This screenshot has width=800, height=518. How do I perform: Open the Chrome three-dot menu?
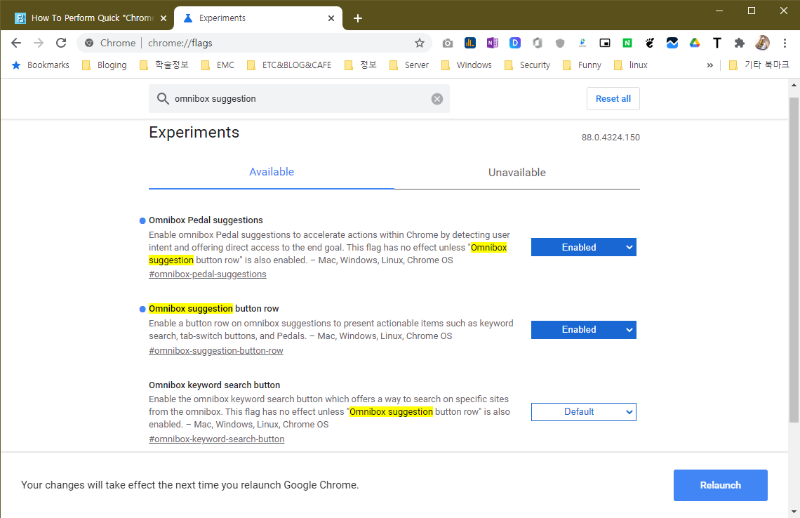[785, 43]
